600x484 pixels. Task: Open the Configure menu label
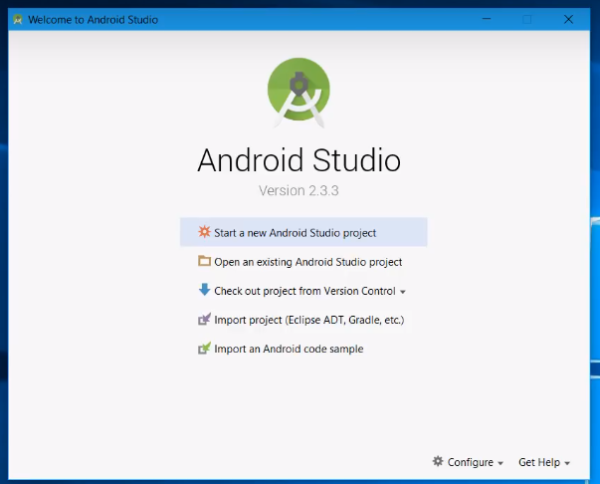click(470, 462)
